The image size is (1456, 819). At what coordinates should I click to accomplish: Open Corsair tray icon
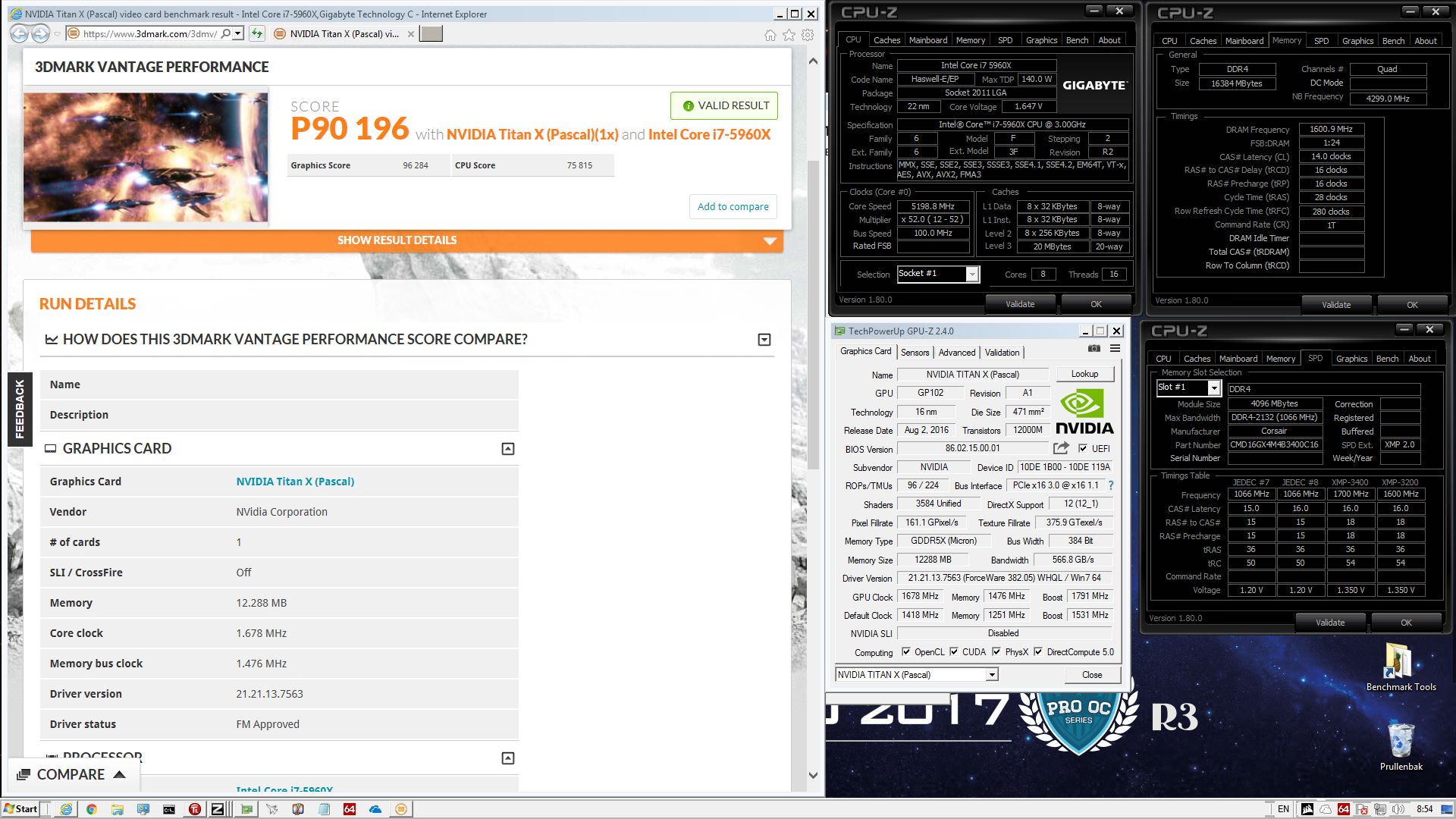[x=1307, y=809]
